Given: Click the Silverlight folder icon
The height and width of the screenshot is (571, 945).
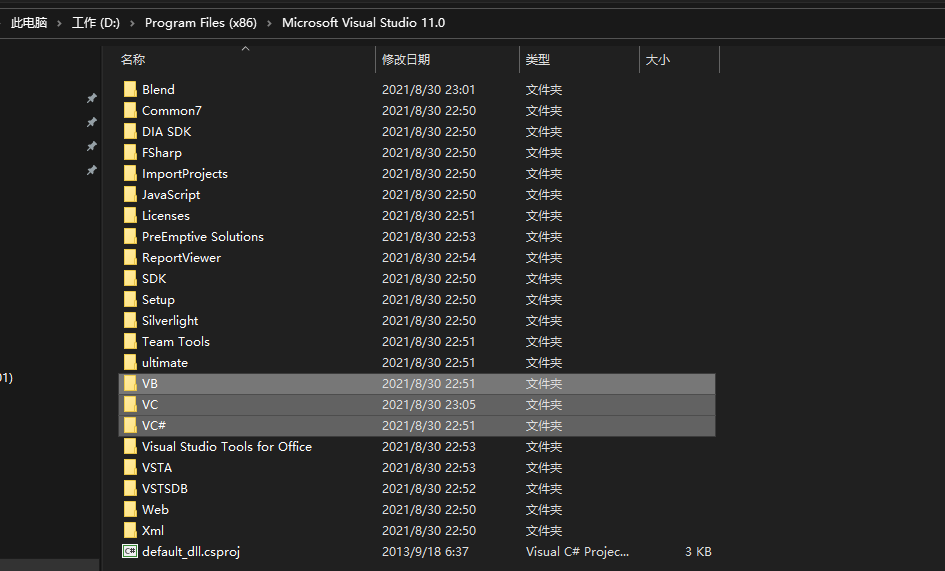Looking at the screenshot, I should point(130,321).
